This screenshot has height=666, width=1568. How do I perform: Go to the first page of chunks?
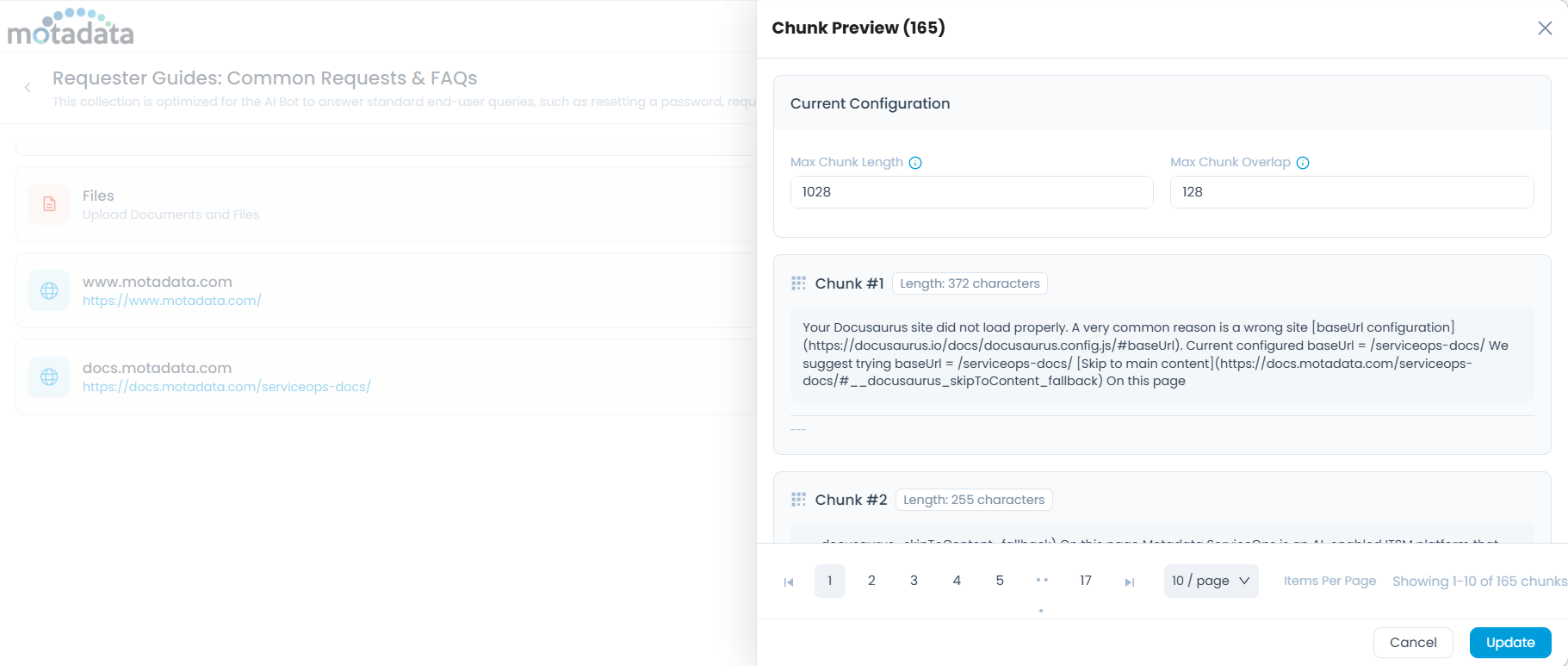(x=789, y=582)
